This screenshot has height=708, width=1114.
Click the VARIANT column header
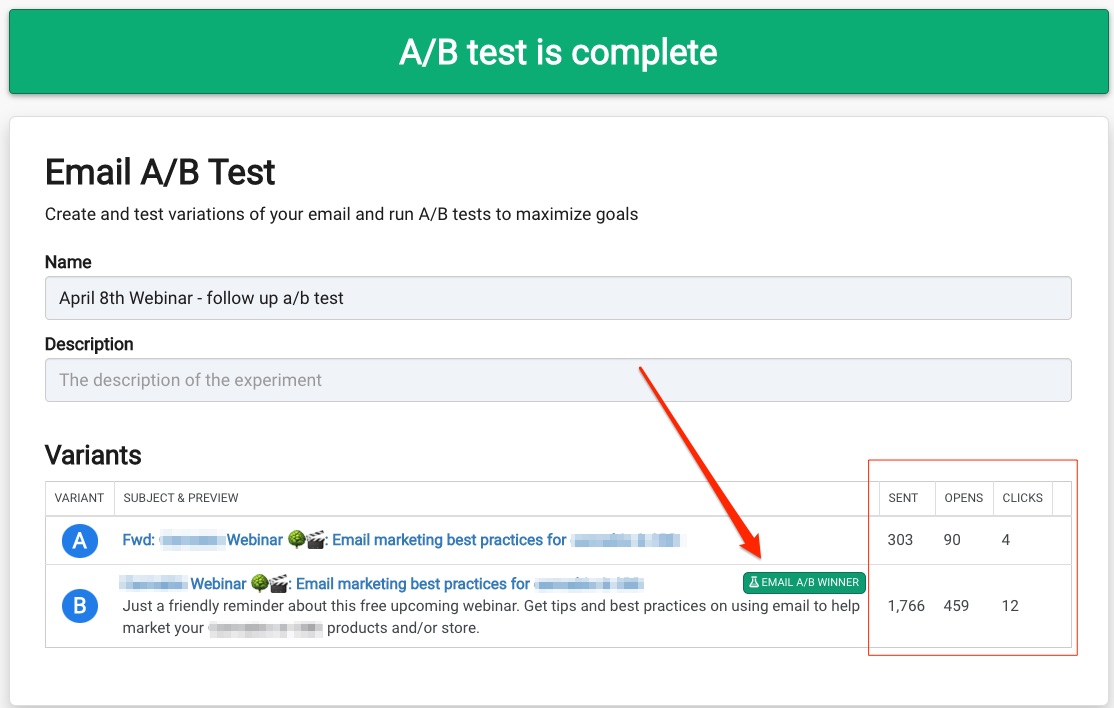coord(79,498)
